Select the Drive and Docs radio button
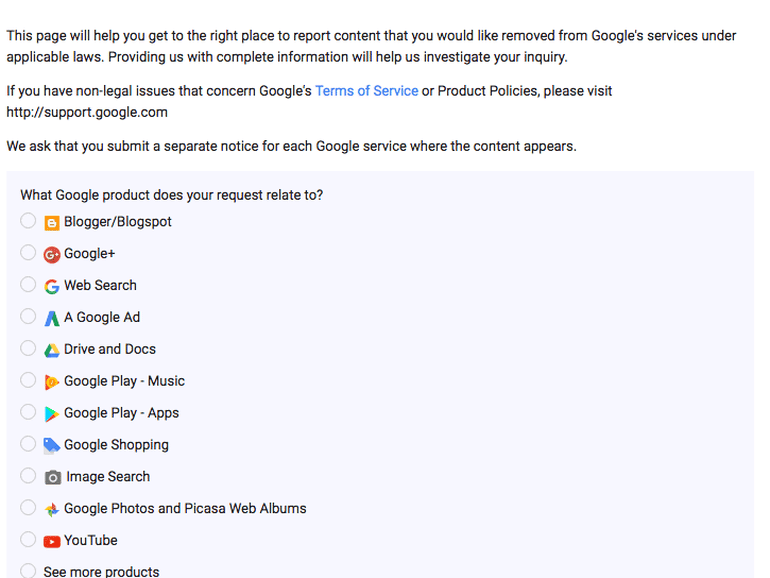The image size is (770, 578). pos(28,349)
